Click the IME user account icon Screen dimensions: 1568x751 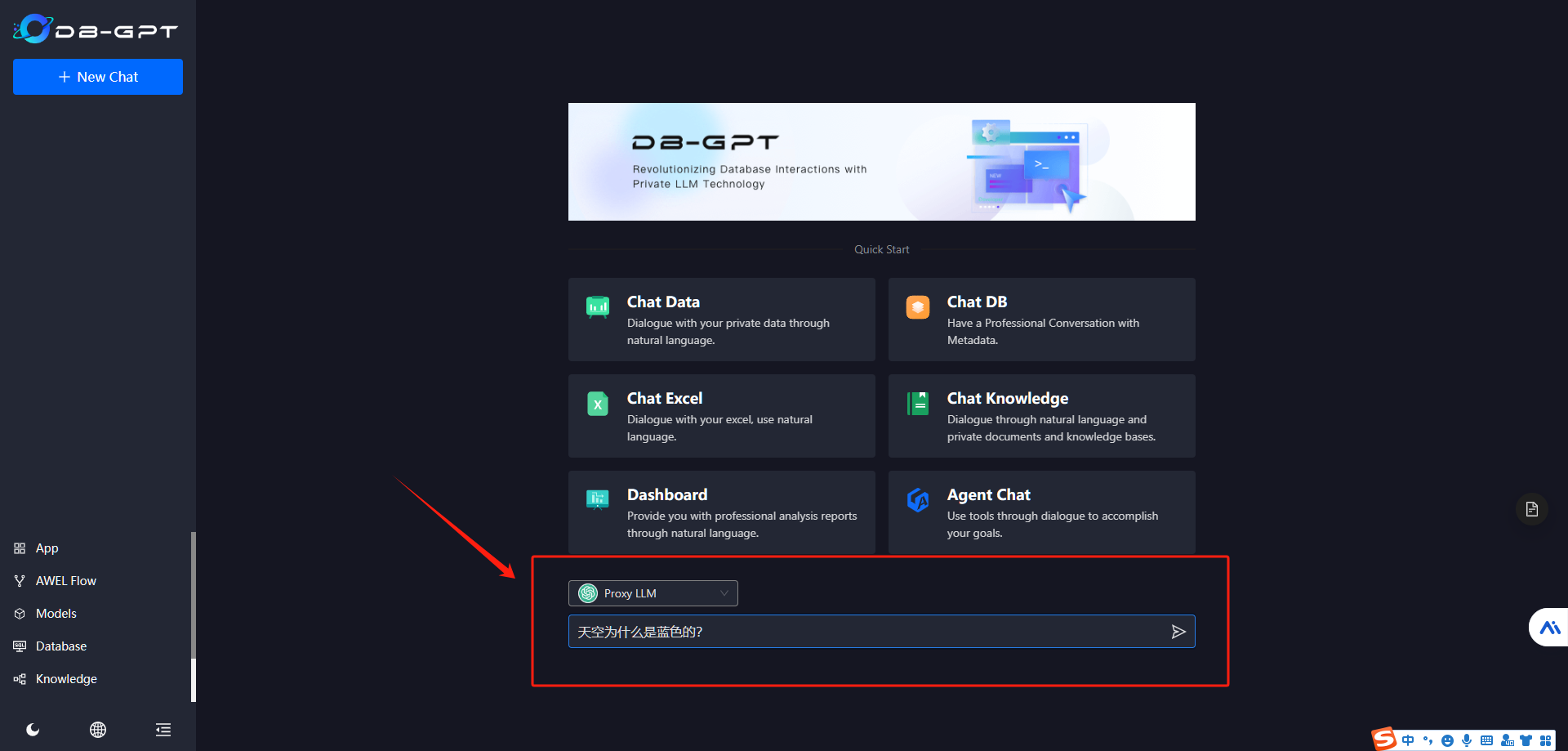[1507, 740]
